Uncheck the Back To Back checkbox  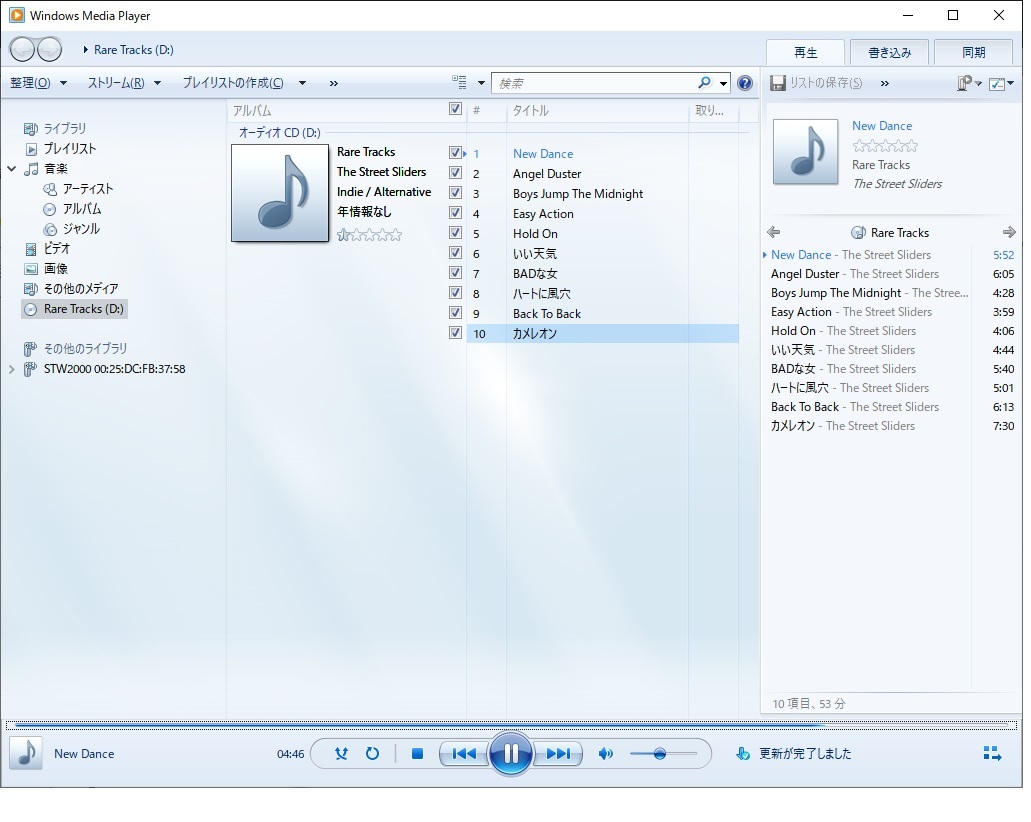[455, 312]
